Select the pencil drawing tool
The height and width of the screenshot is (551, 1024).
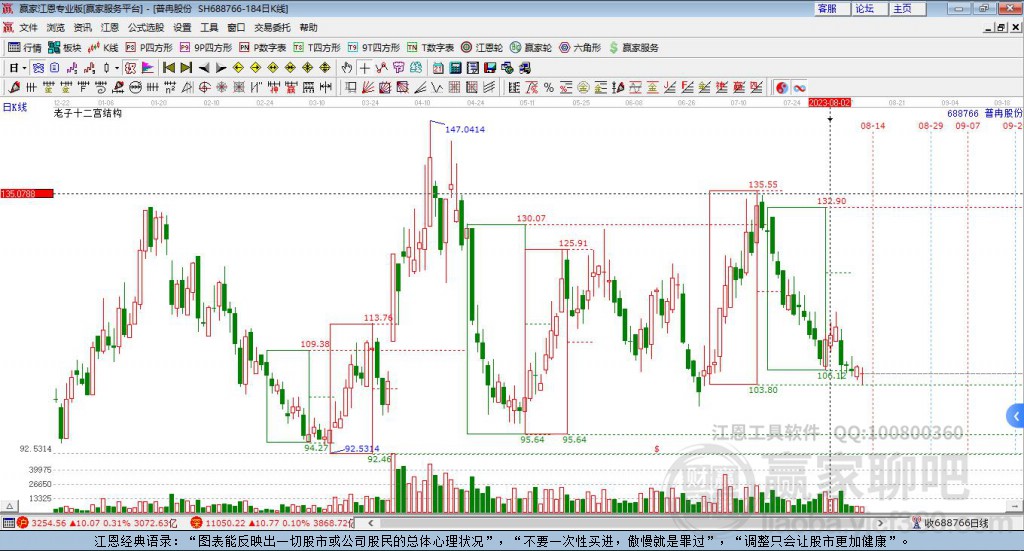pyautogui.click(x=14, y=87)
